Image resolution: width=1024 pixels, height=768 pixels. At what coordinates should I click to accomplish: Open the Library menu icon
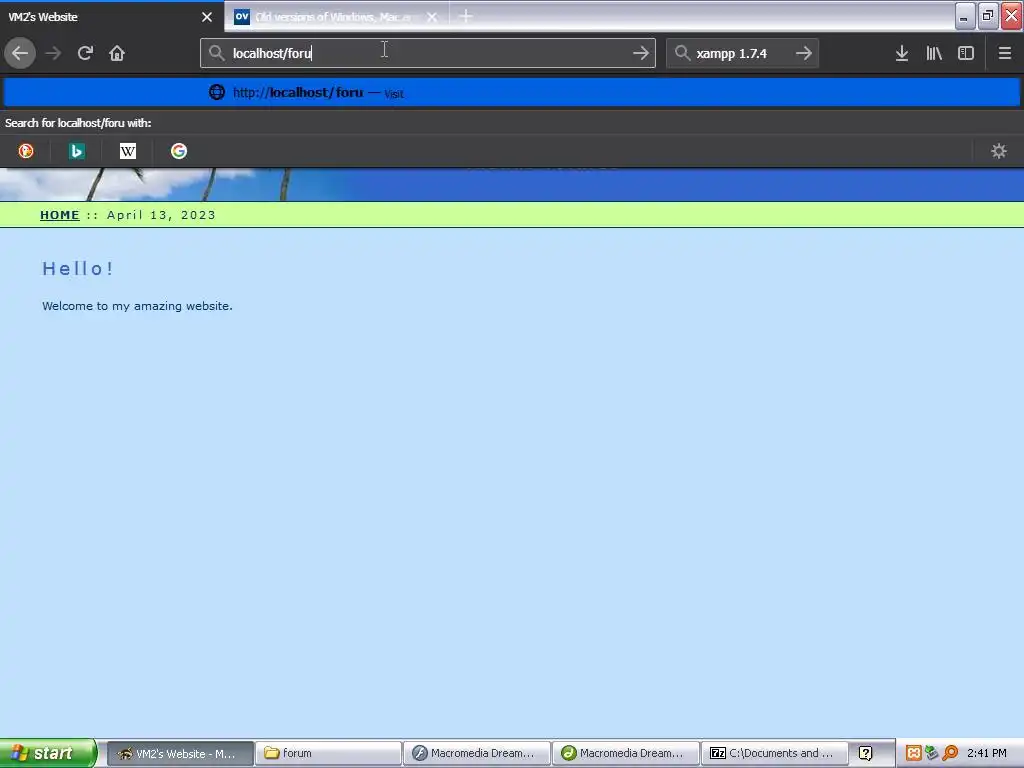pos(934,53)
